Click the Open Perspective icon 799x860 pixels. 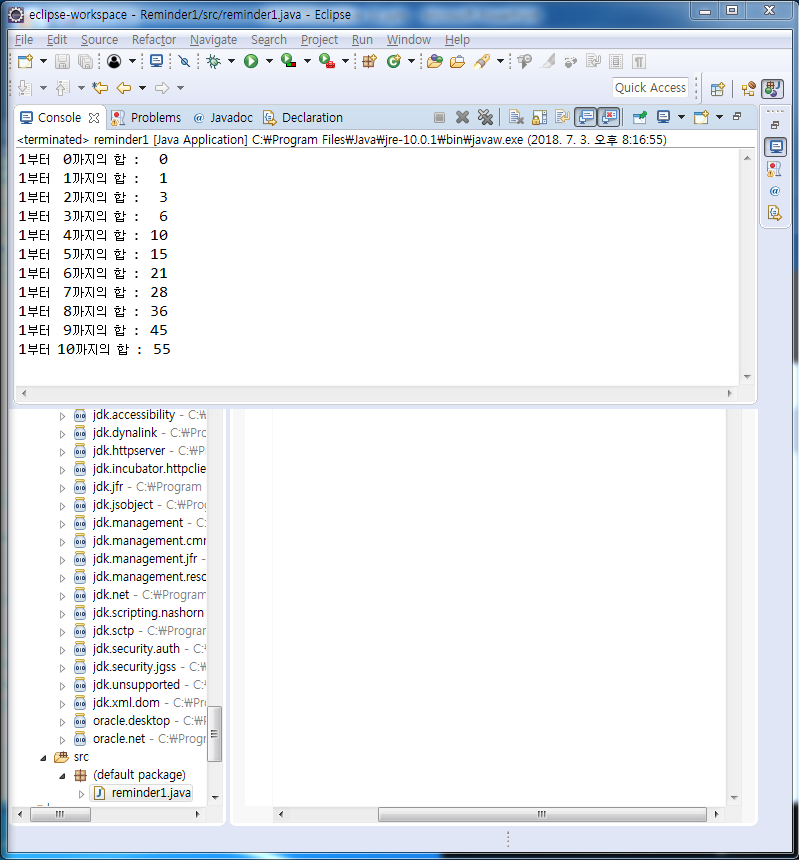click(x=718, y=89)
